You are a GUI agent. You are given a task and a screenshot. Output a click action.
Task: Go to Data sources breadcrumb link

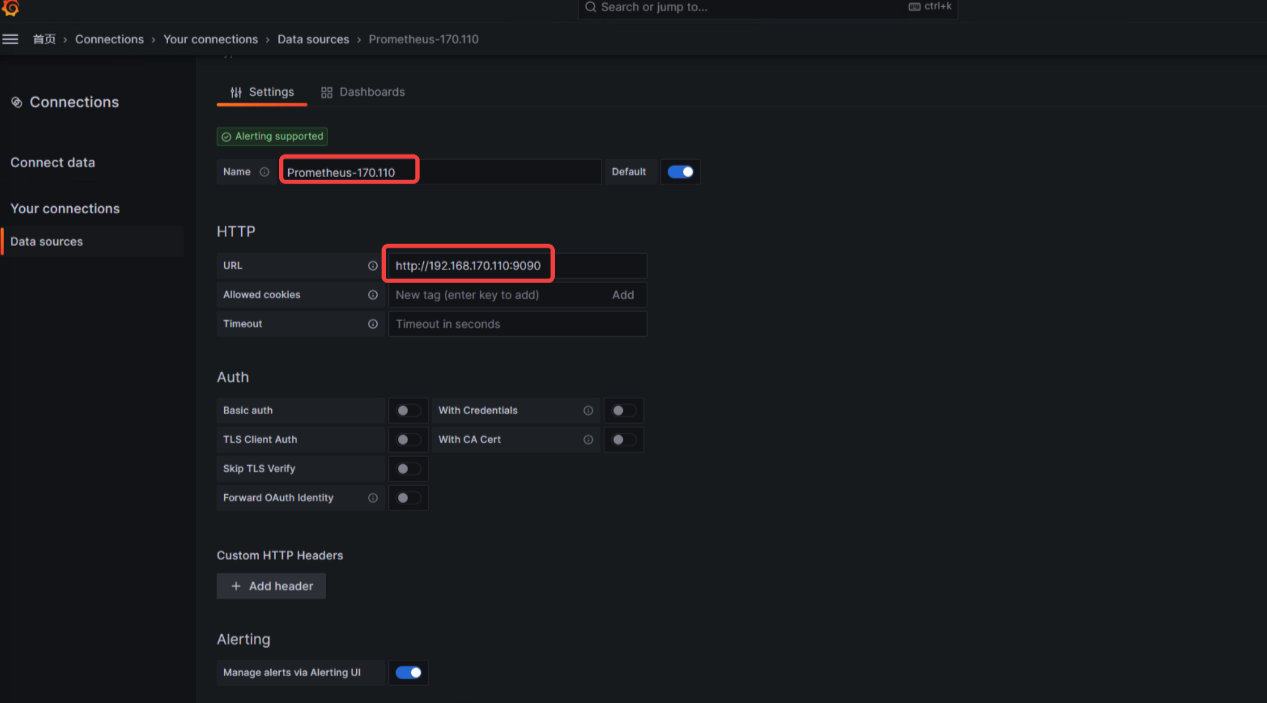(313, 39)
